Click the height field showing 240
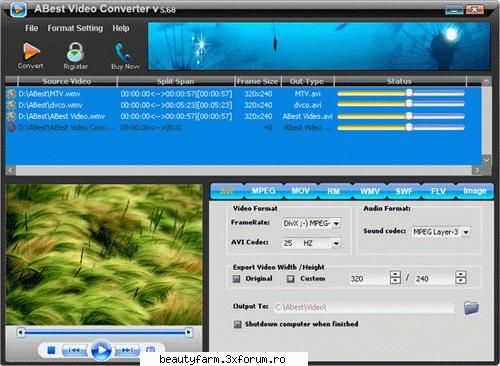Viewport: 500px width, 366px height. point(435,279)
